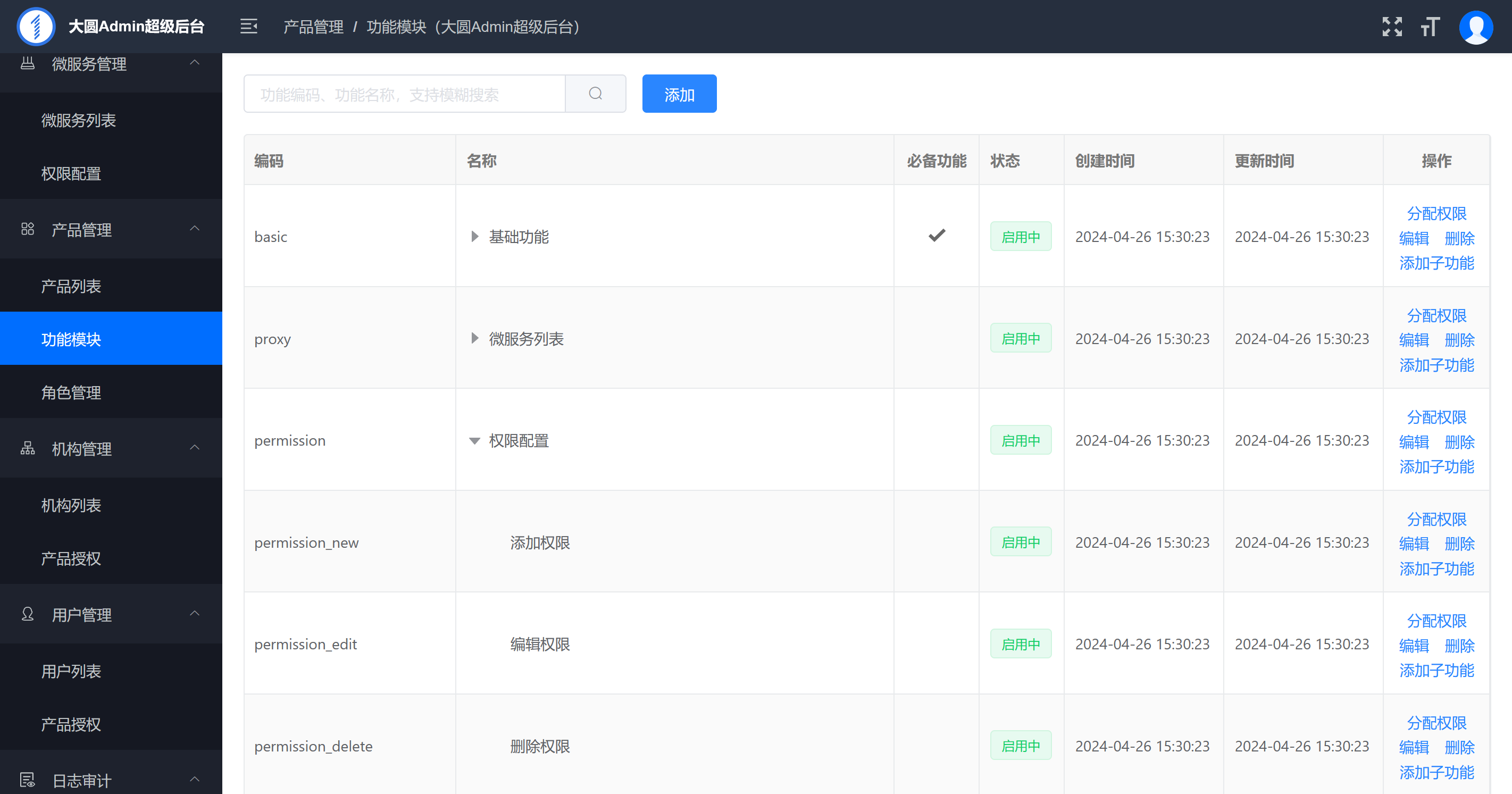Collapse the 机构管理 menu chevron
1512x794 pixels.
click(x=195, y=448)
